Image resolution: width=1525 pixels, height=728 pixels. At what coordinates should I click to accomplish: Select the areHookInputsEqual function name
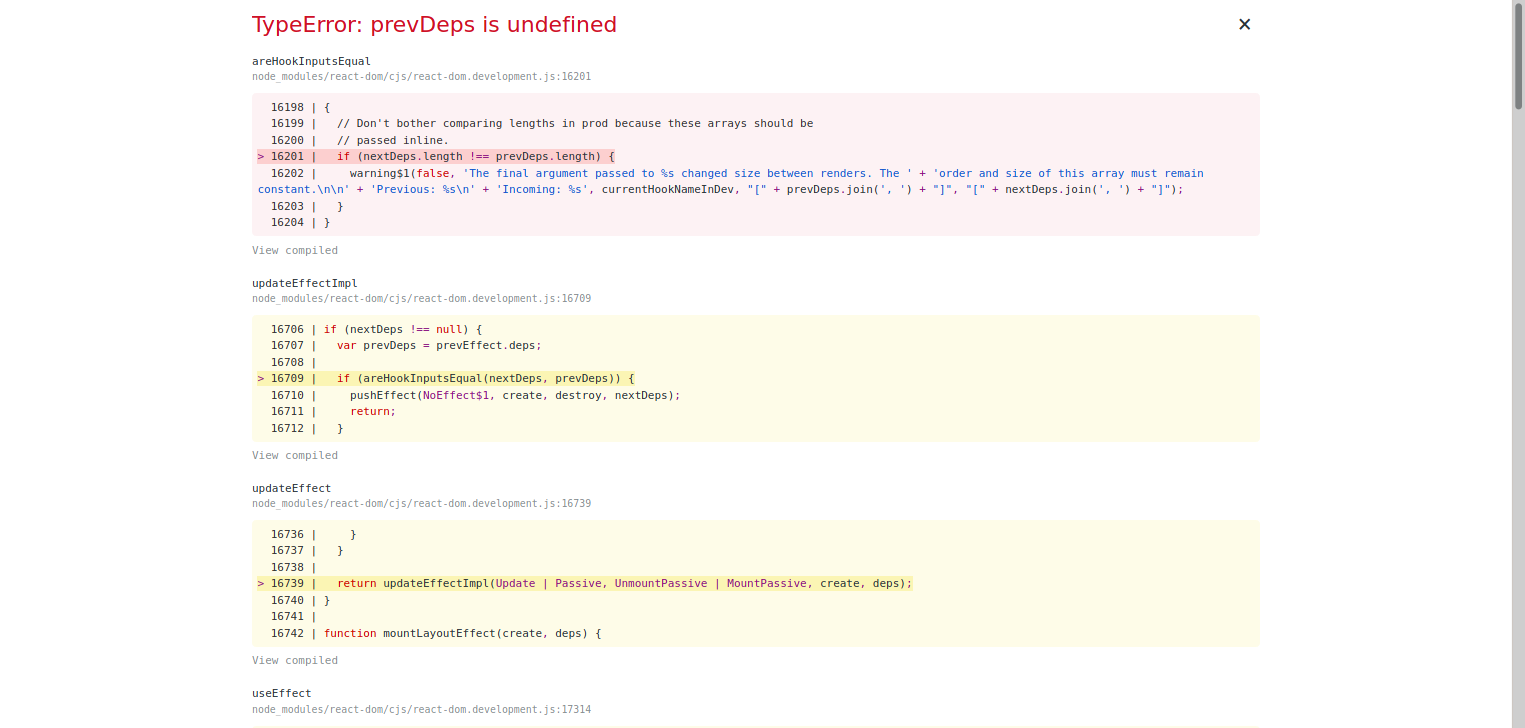pyautogui.click(x=311, y=61)
